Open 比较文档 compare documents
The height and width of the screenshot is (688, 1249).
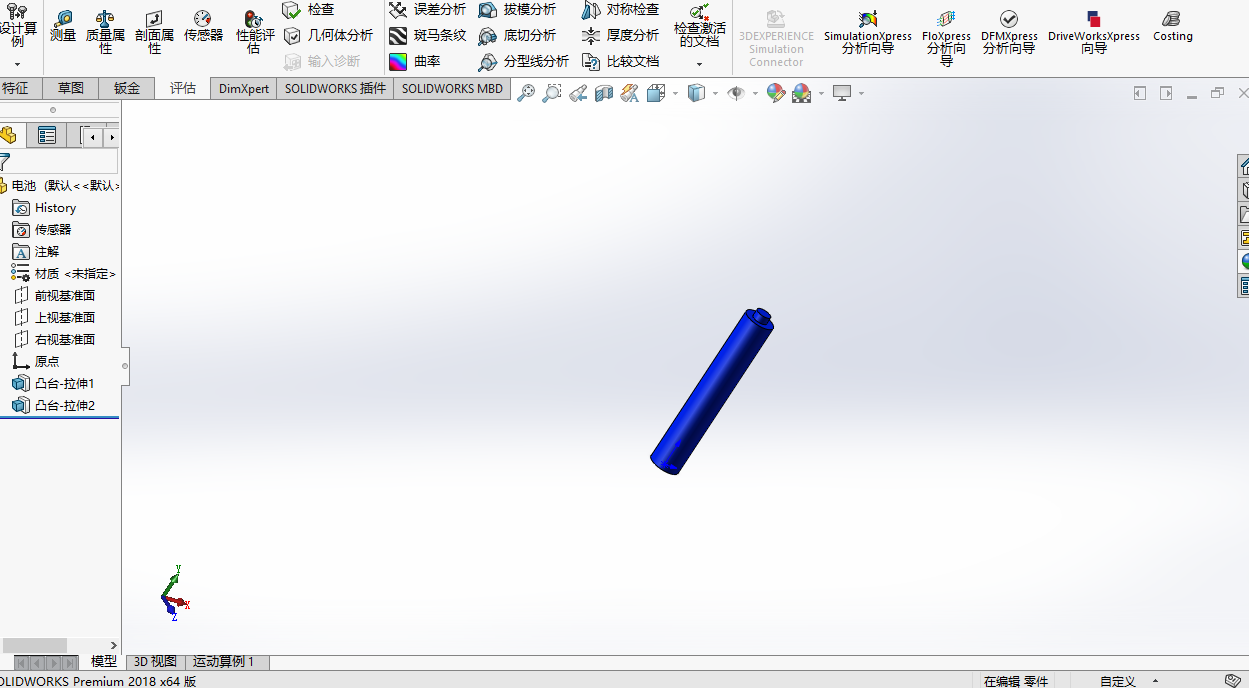point(620,62)
